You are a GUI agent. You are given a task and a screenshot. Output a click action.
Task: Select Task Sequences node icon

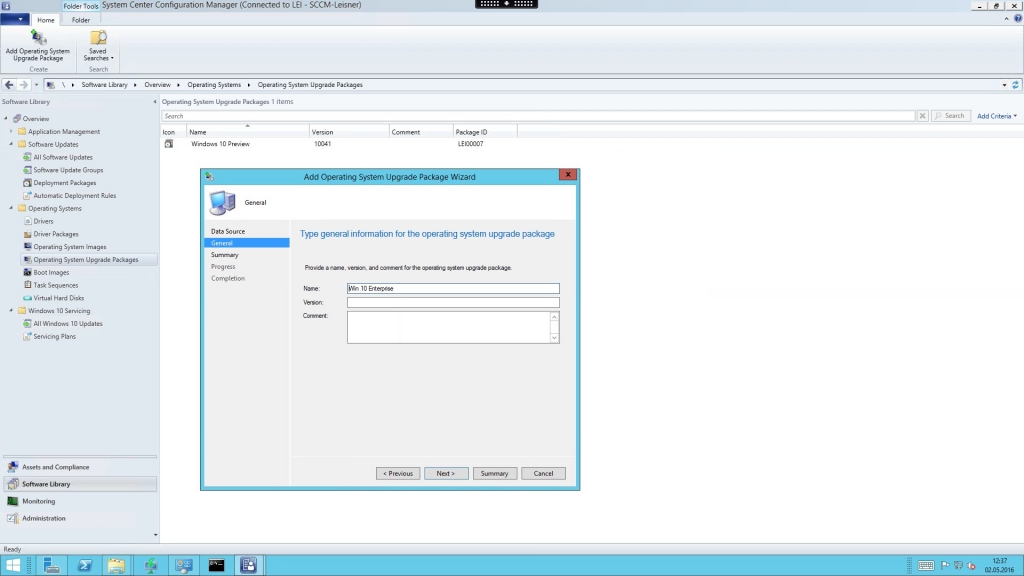pyautogui.click(x=27, y=285)
